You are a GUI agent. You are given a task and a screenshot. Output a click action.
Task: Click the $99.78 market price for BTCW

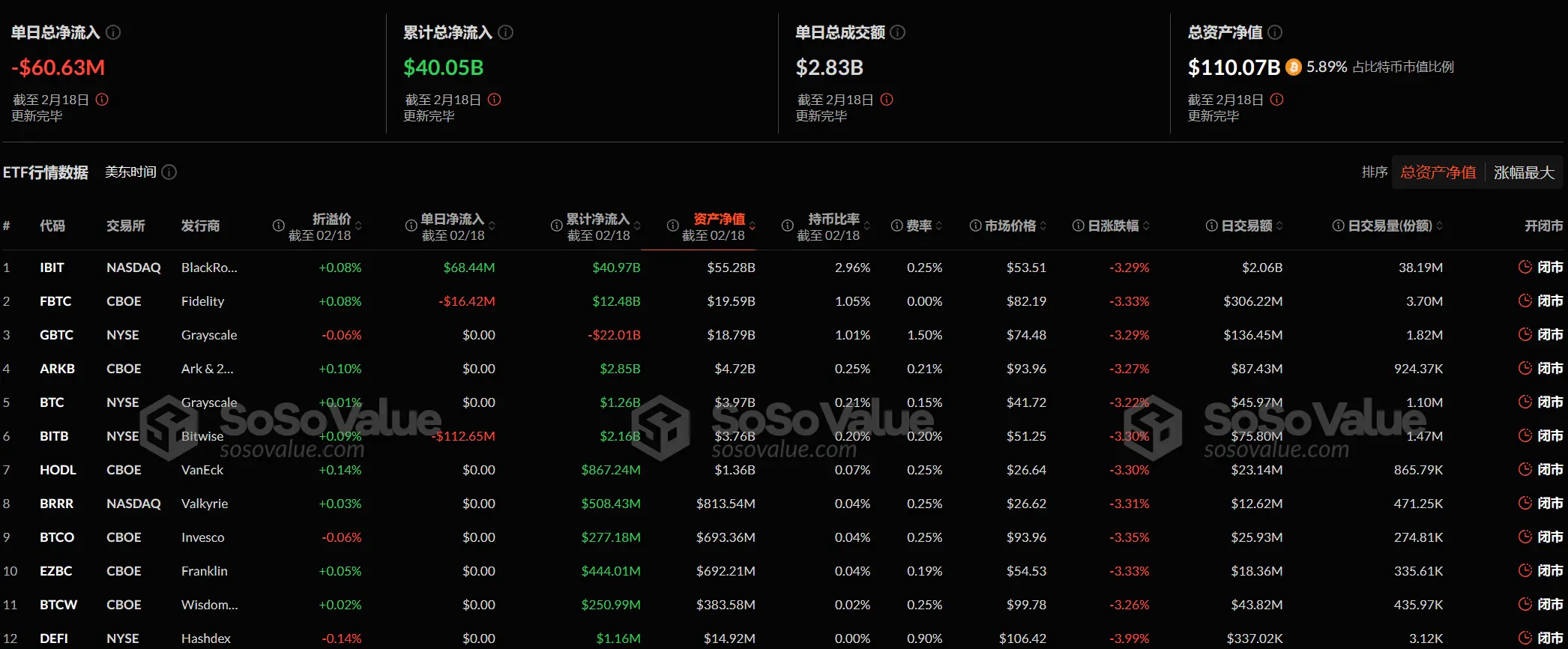(1026, 605)
